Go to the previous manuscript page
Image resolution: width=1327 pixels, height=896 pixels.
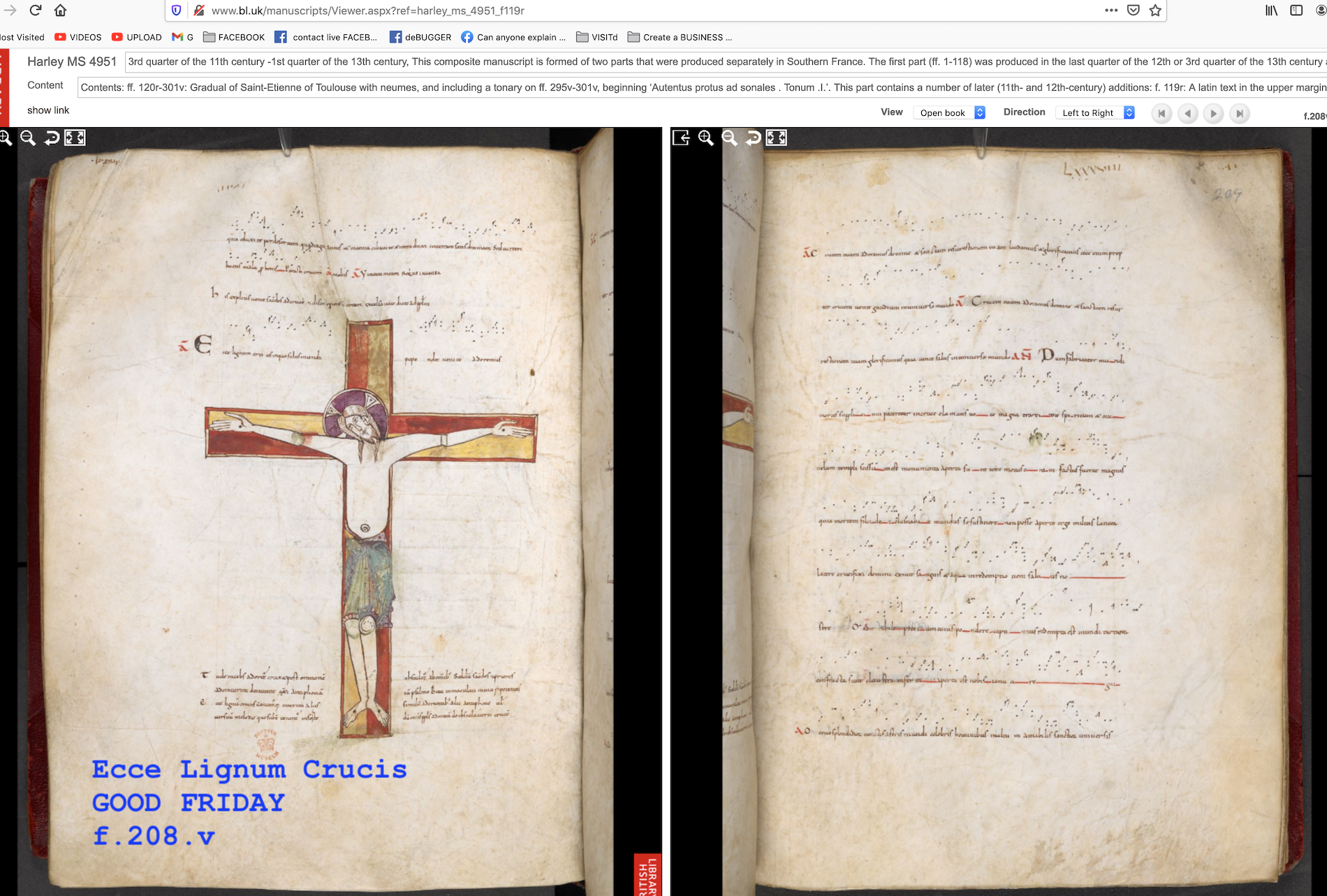(1187, 113)
